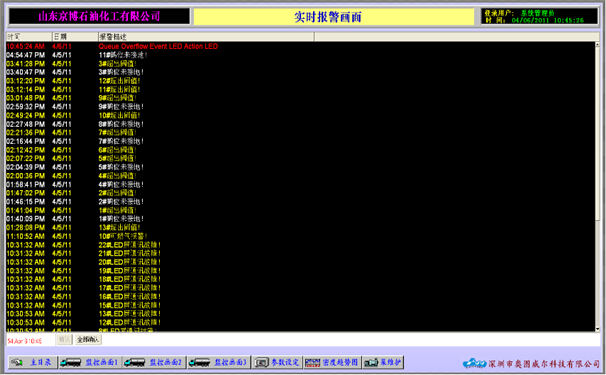Image resolution: width=606 pixels, height=375 pixels.
Task: Select the 21#LED communication fault alarm row
Action: click(x=300, y=253)
